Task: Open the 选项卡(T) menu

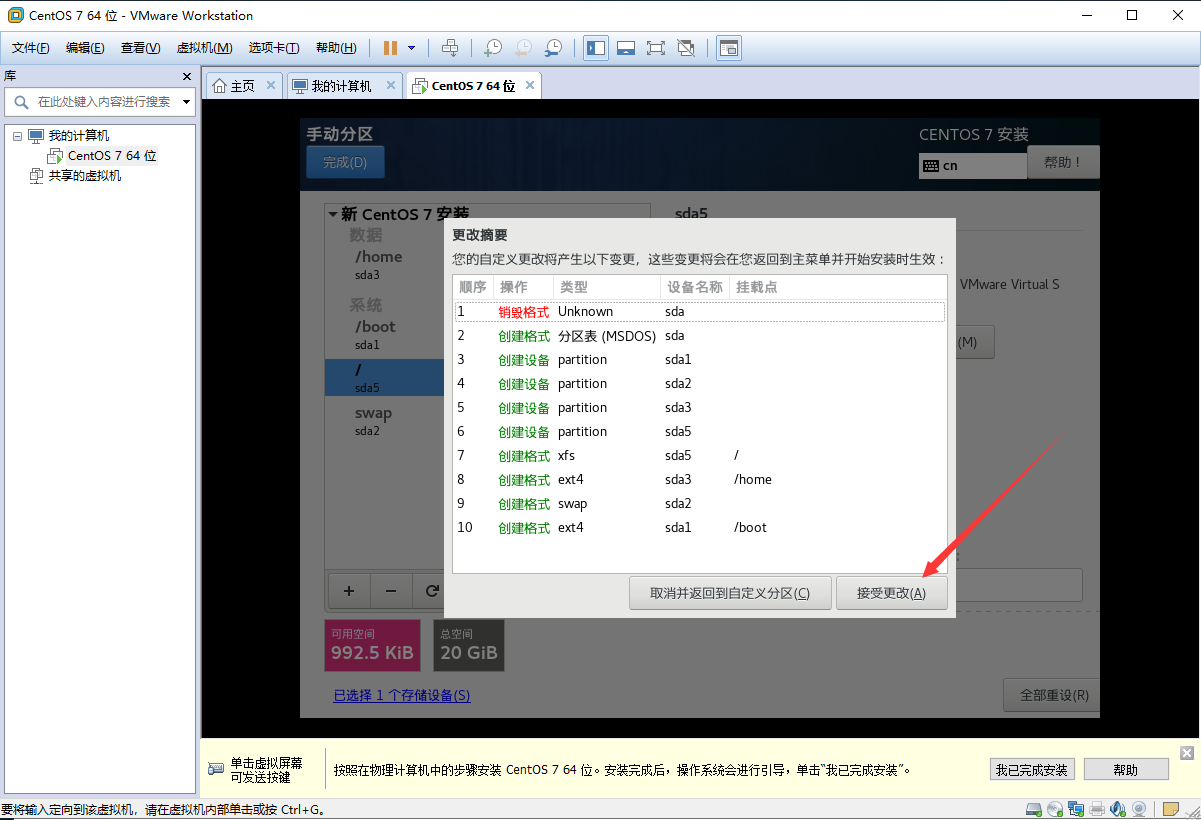Action: tap(274, 48)
